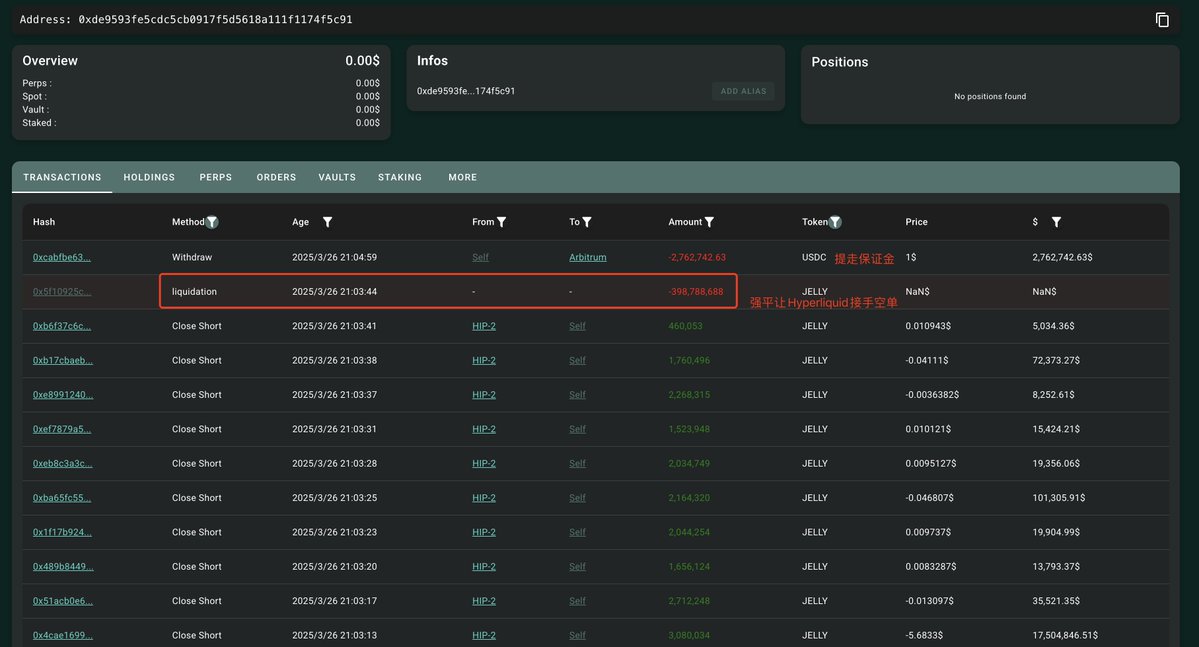Open liquidation transaction hash 0x5f10925c
1199x647 pixels.
tap(61, 291)
